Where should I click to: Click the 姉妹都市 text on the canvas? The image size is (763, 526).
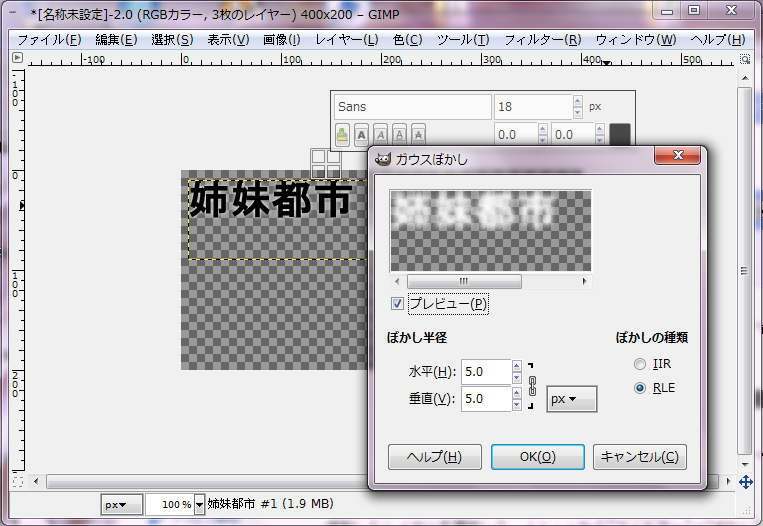pos(270,200)
